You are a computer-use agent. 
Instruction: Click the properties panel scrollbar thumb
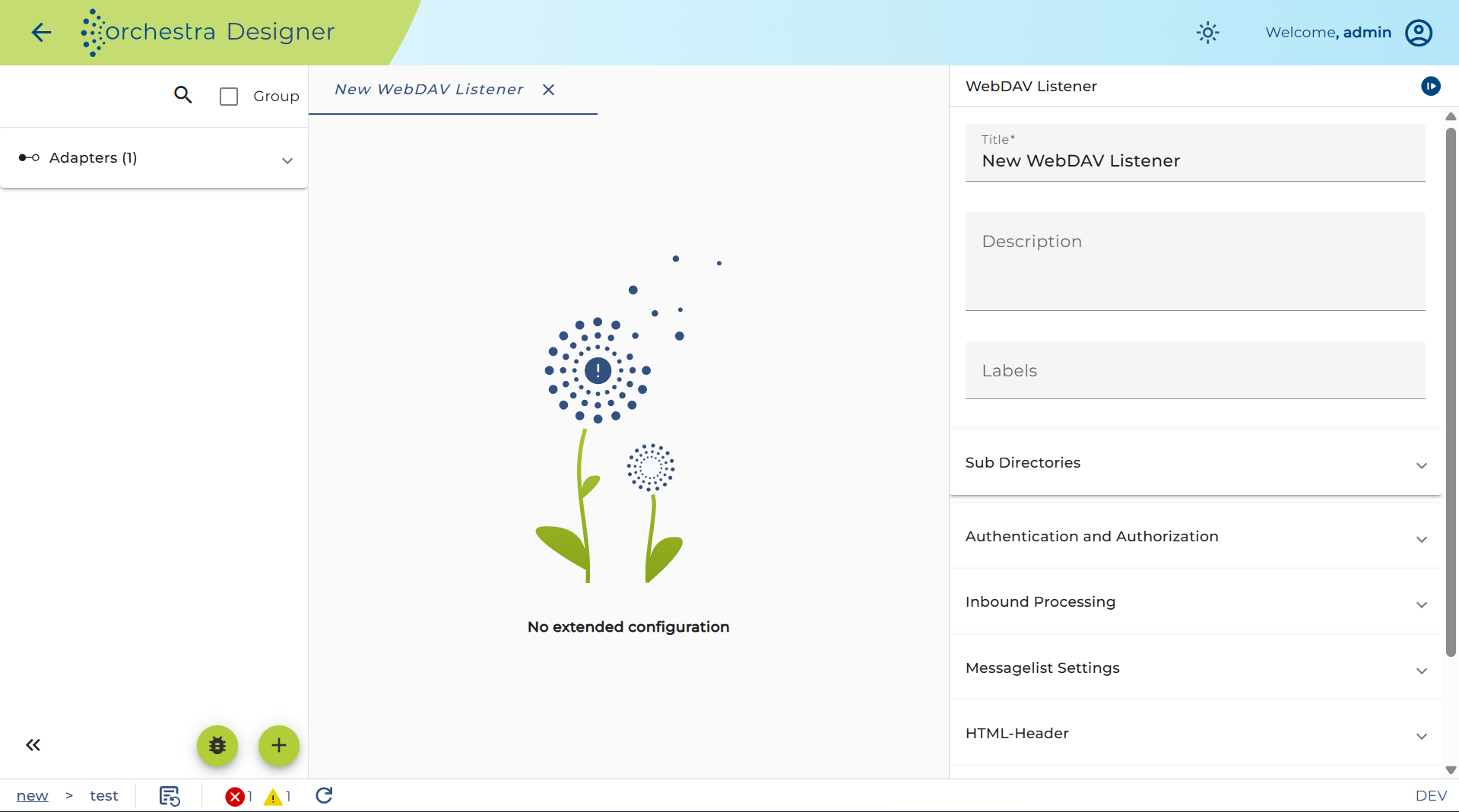click(1451, 392)
